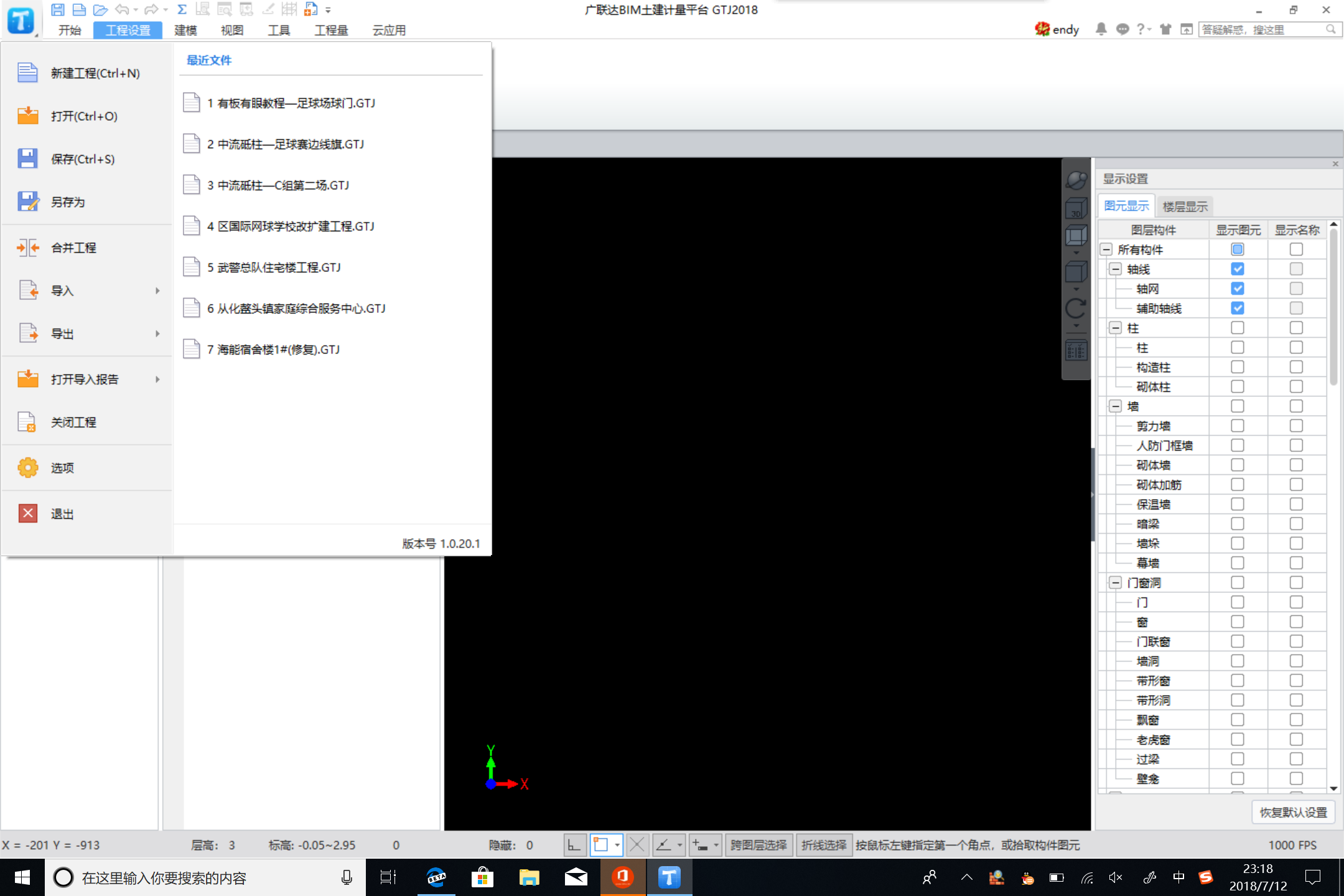This screenshot has width=1344, height=896.
Task: Open recent file 武警总队住宅楼工程.GTJ
Action: tap(332, 267)
